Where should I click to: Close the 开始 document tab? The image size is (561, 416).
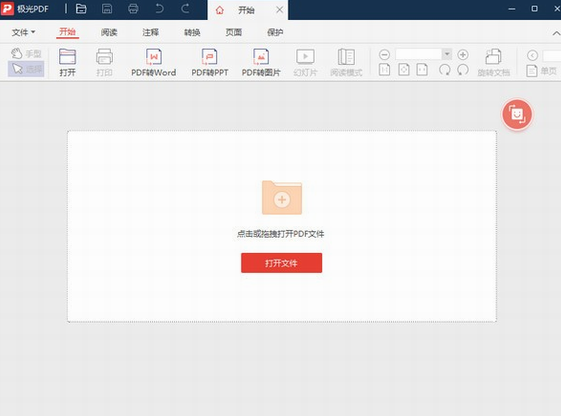[279, 10]
